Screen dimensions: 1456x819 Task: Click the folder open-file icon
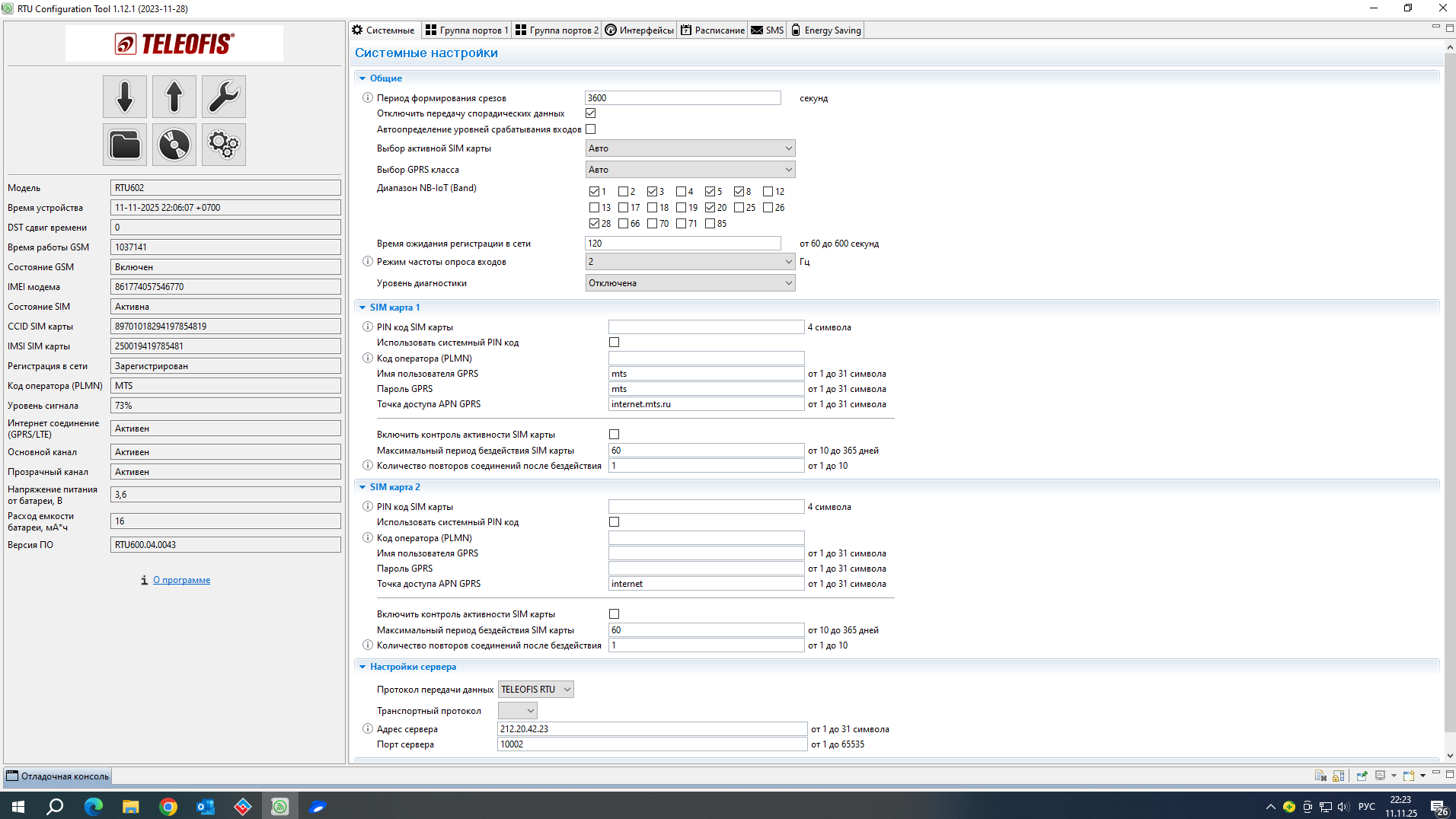(x=125, y=145)
